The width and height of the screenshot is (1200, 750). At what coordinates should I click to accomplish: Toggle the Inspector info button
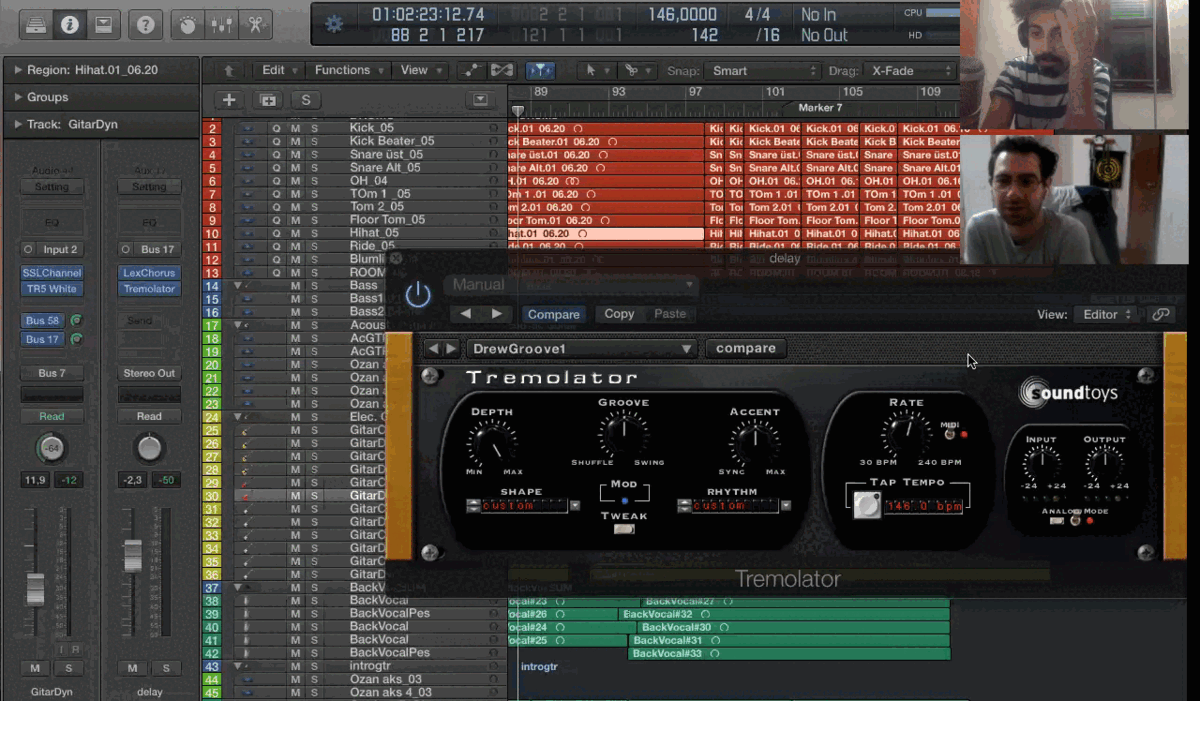[x=69, y=25]
